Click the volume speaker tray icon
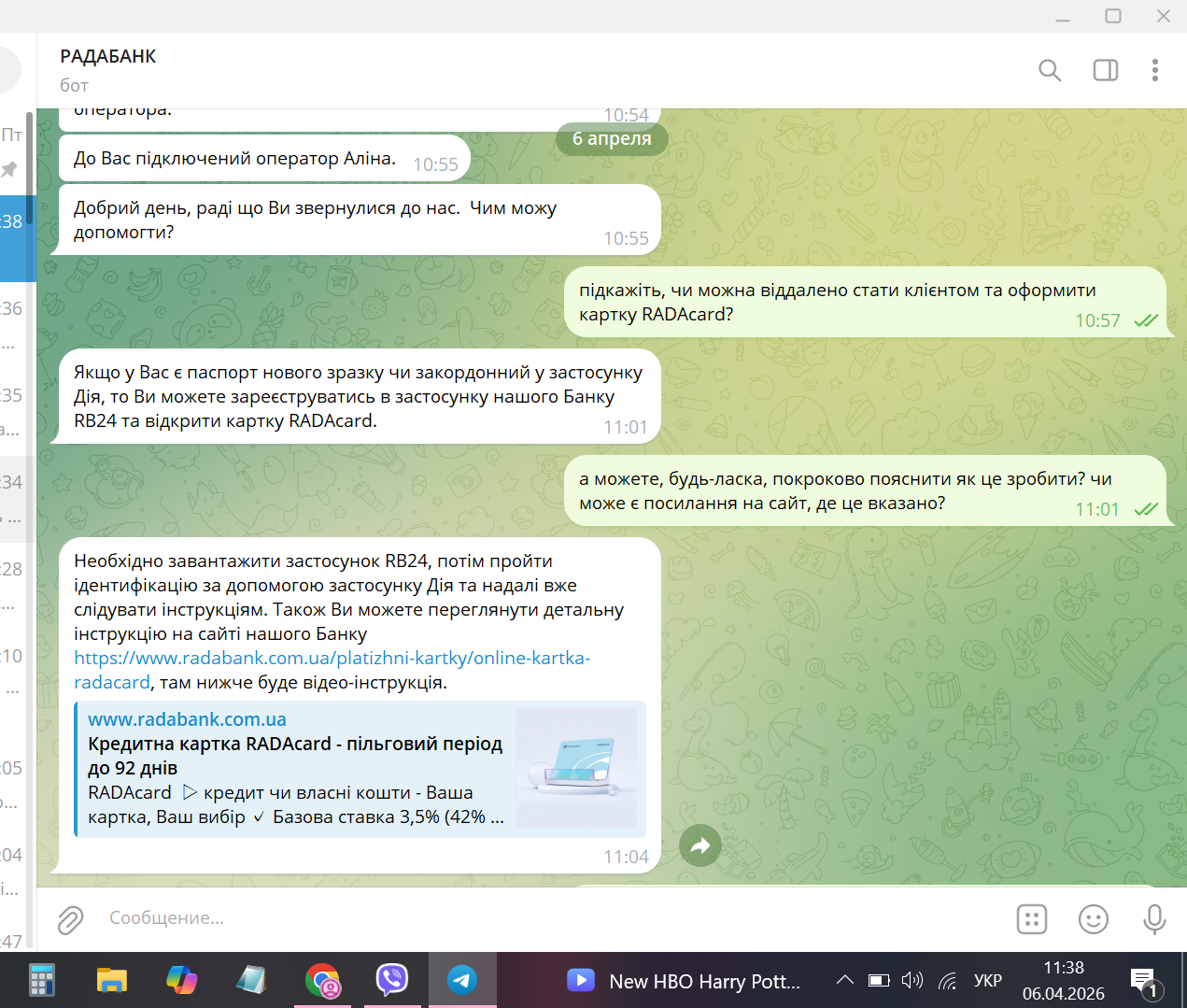Screen dimensions: 1187x1008 (912, 980)
